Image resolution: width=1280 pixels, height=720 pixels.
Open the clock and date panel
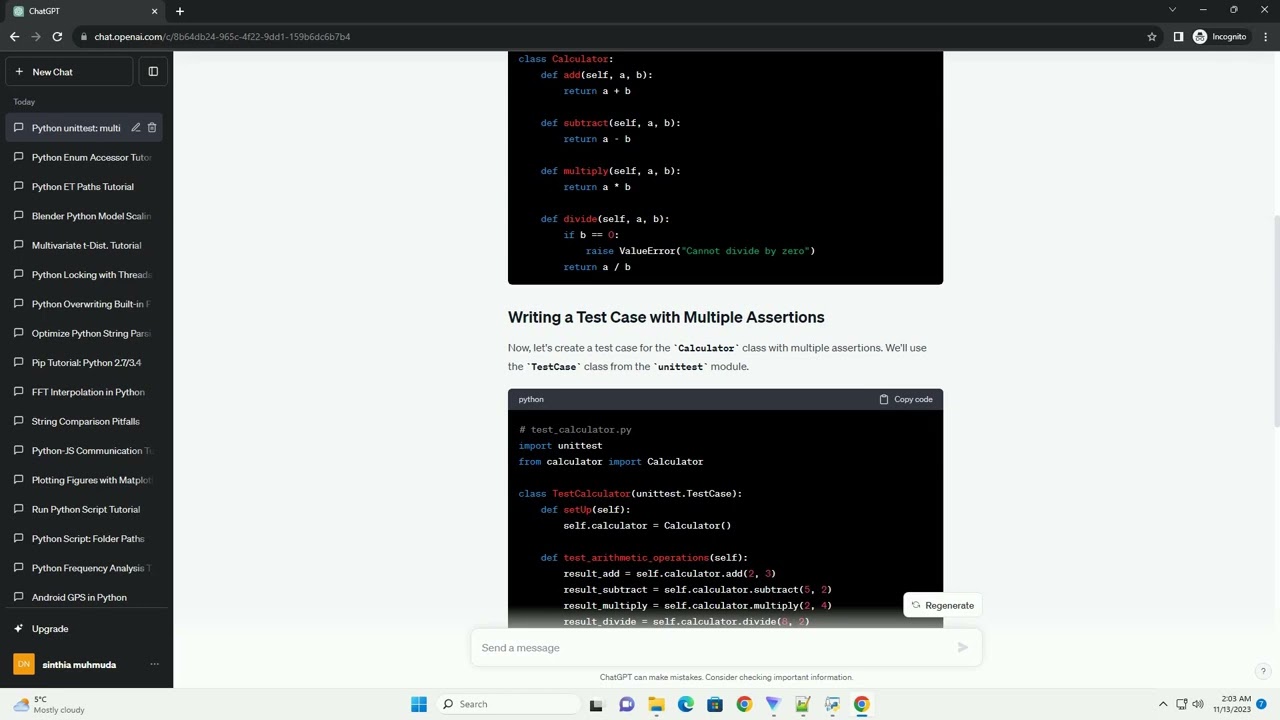(1232, 704)
